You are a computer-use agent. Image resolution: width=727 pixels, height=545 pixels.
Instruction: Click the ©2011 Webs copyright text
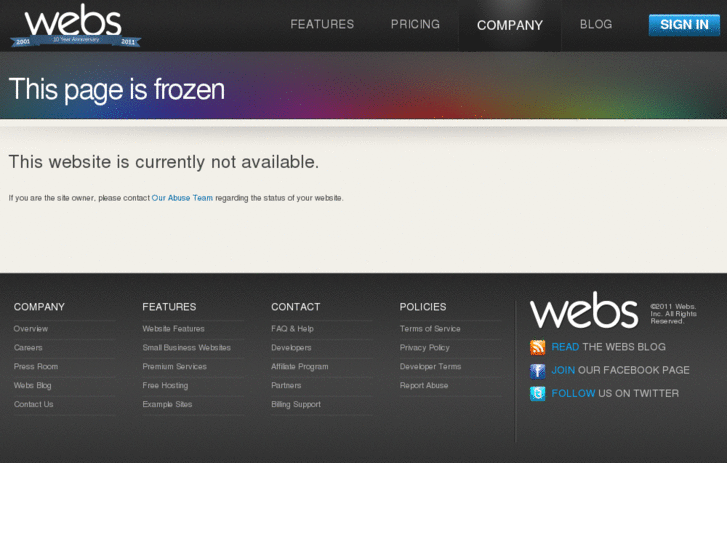tap(673, 314)
